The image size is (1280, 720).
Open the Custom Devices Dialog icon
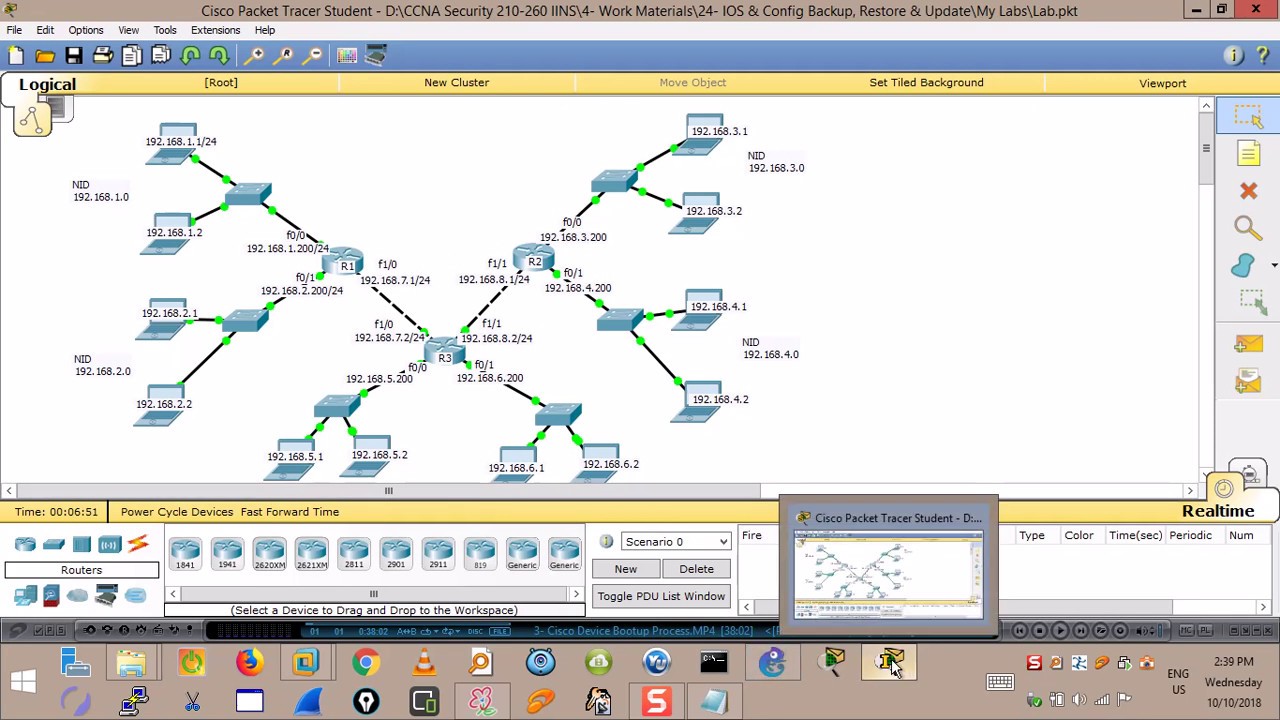click(x=376, y=56)
